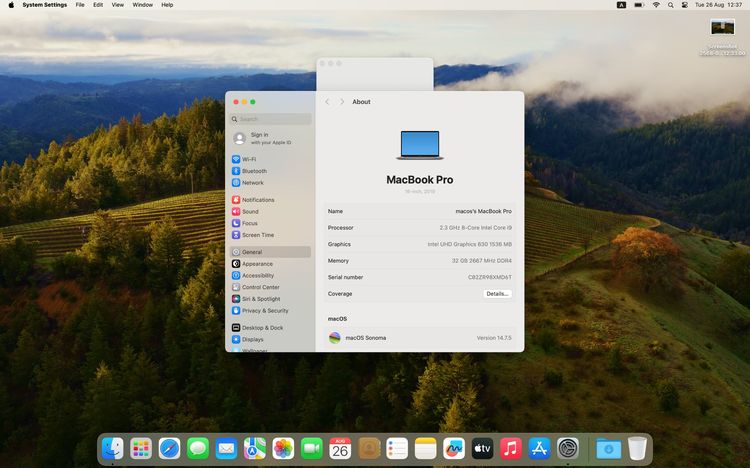
Task: Click the Graphics value Intel UHD Graphics 630
Action: [x=470, y=244]
